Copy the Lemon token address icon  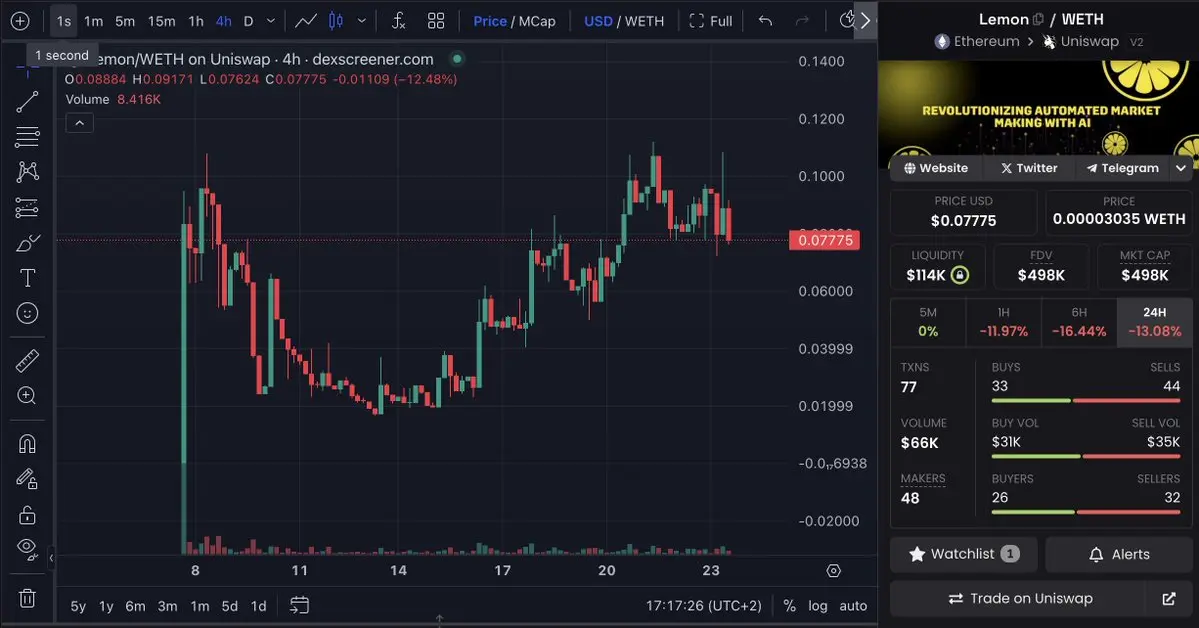tap(1038, 19)
